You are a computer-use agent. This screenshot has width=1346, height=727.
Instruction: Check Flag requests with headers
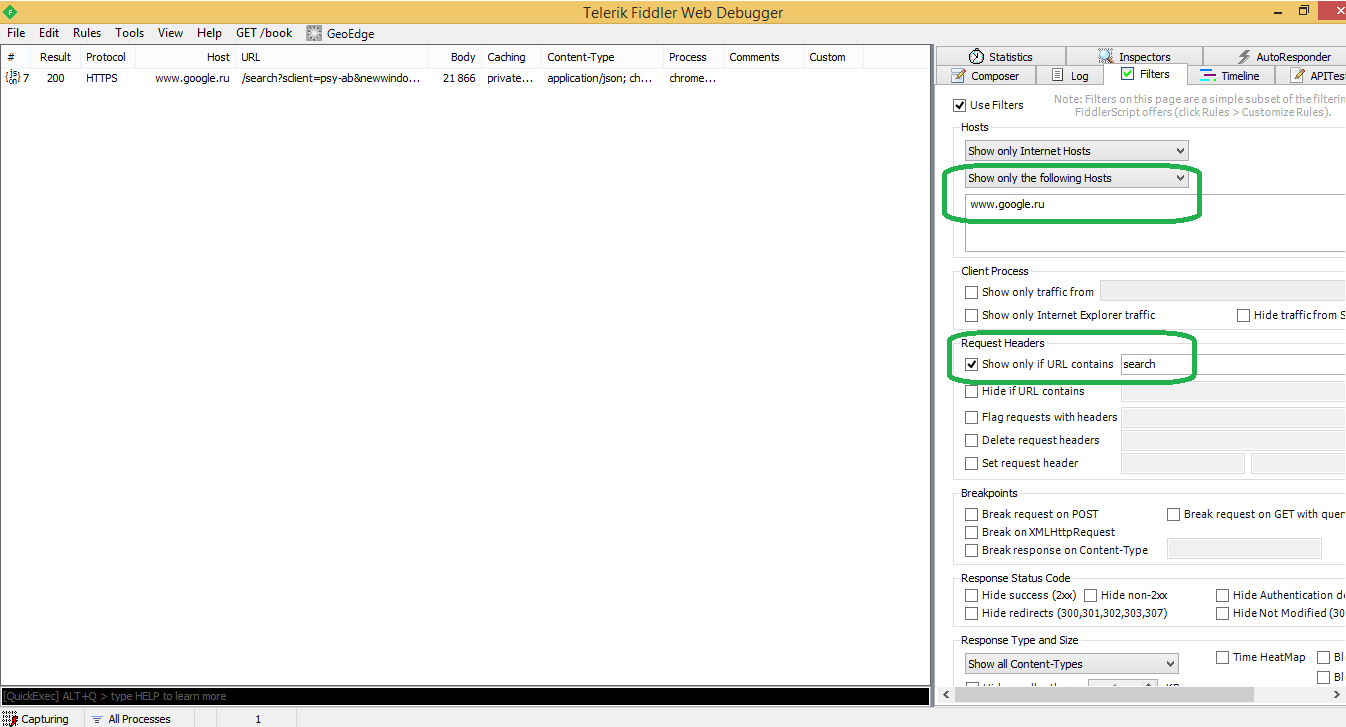(971, 417)
